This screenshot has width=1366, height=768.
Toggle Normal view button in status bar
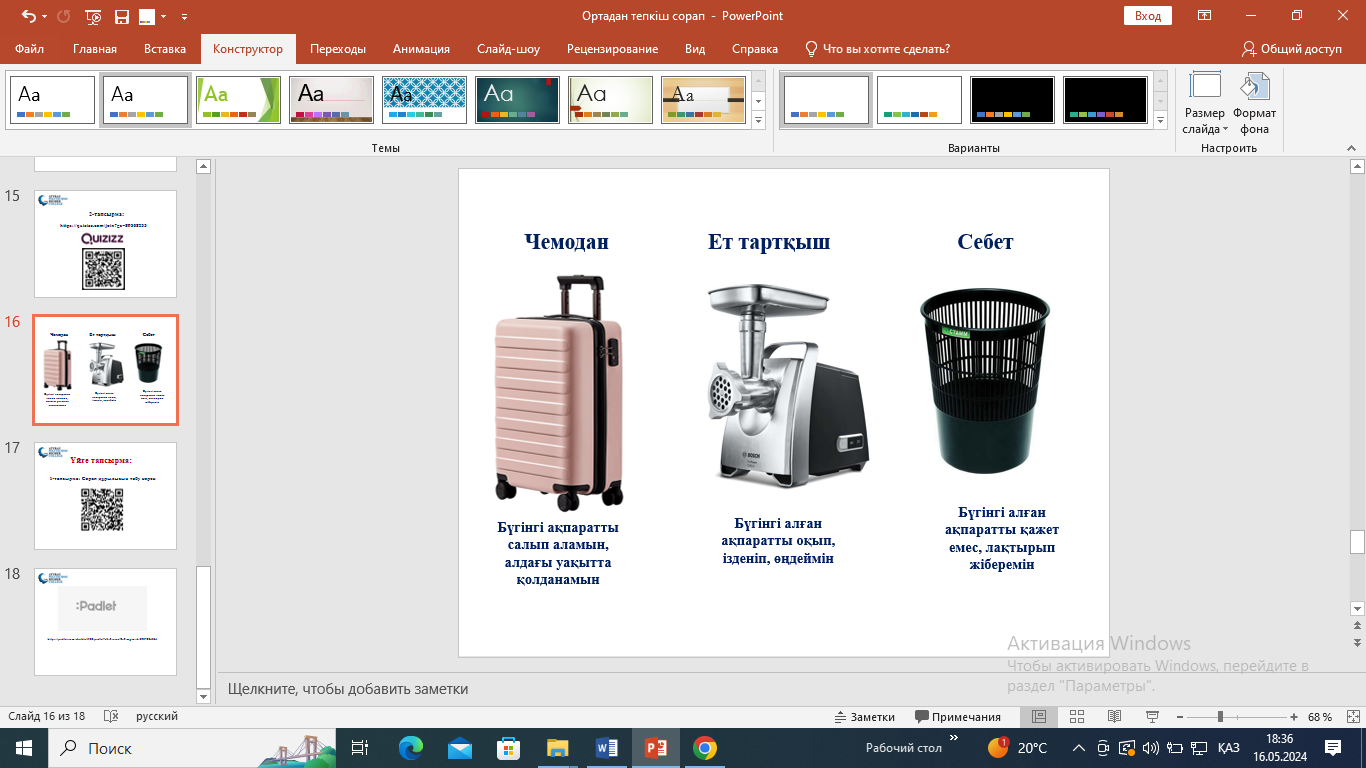coord(1039,717)
